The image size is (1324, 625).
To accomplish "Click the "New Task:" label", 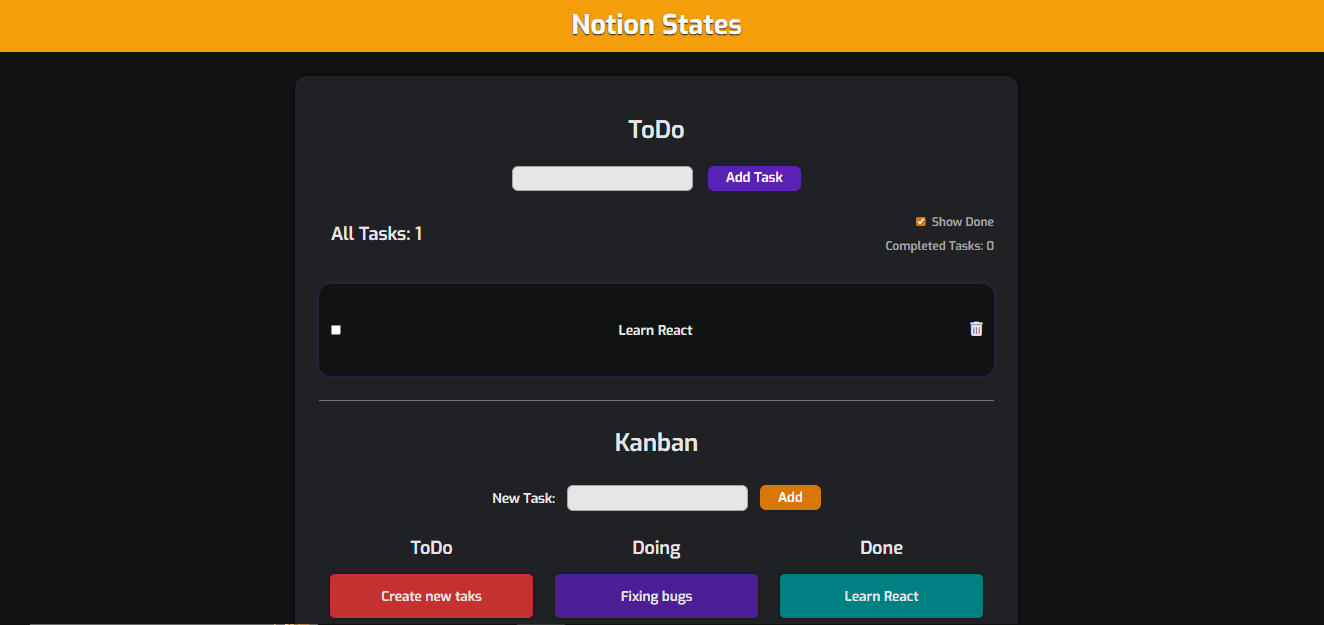I will (x=523, y=498).
